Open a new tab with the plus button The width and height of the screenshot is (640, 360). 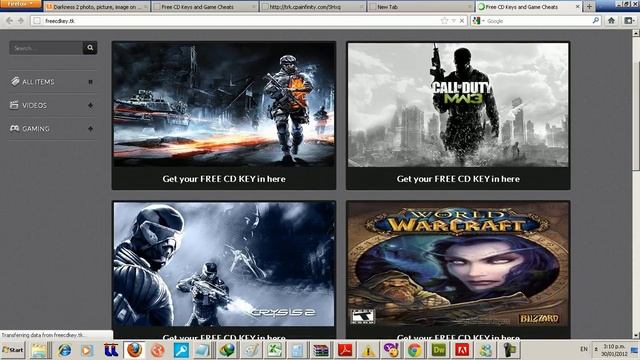click(589, 7)
